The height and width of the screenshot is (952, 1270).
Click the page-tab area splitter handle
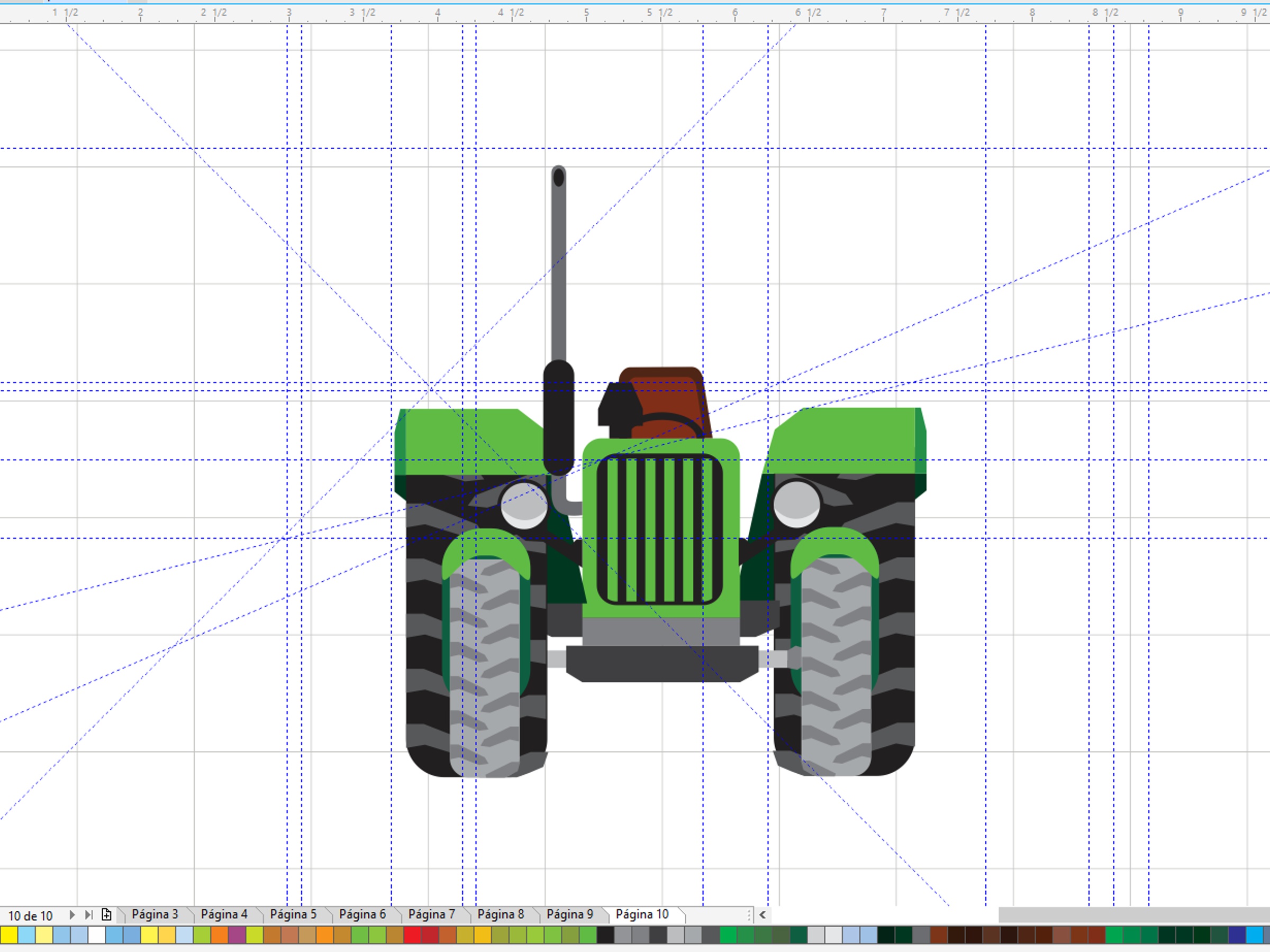[x=749, y=914]
